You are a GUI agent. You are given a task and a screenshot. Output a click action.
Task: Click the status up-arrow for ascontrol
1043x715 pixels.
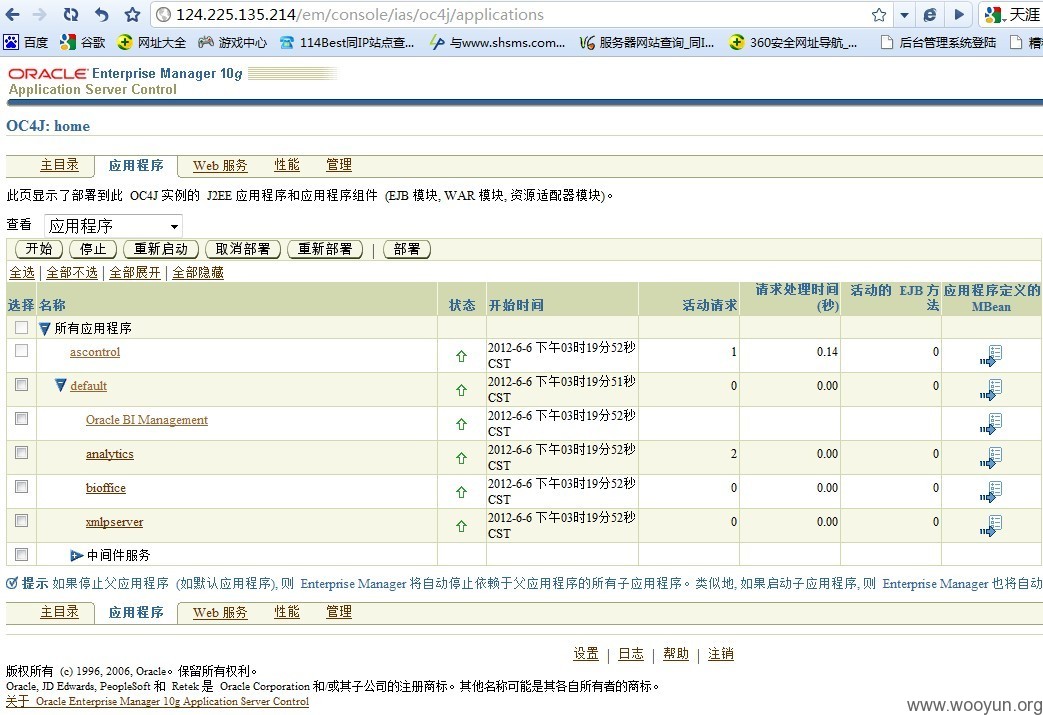pos(461,357)
